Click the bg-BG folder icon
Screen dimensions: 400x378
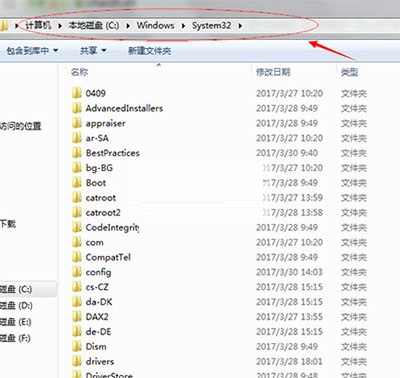[x=77, y=168]
